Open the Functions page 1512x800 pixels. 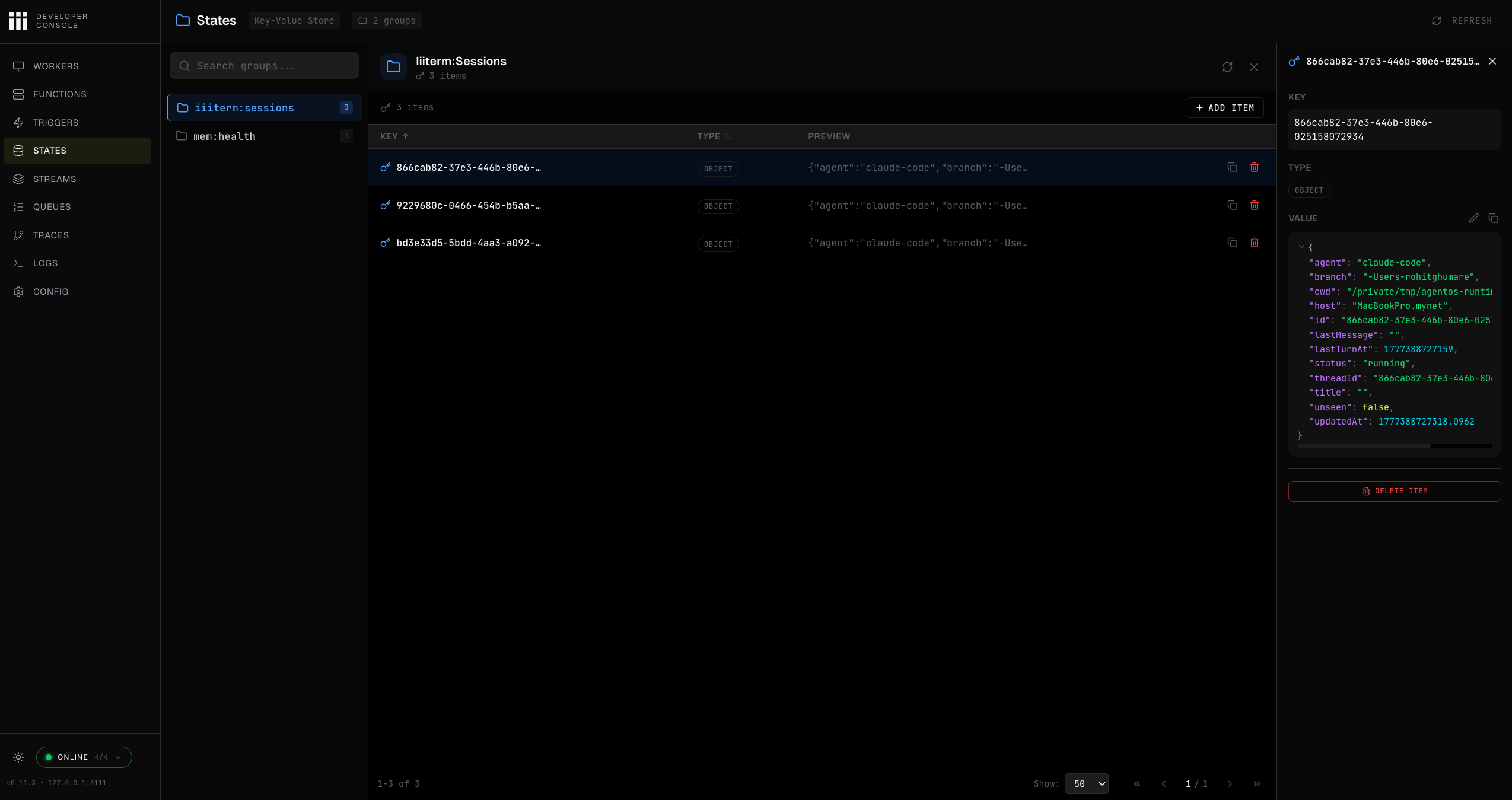[x=77, y=94]
